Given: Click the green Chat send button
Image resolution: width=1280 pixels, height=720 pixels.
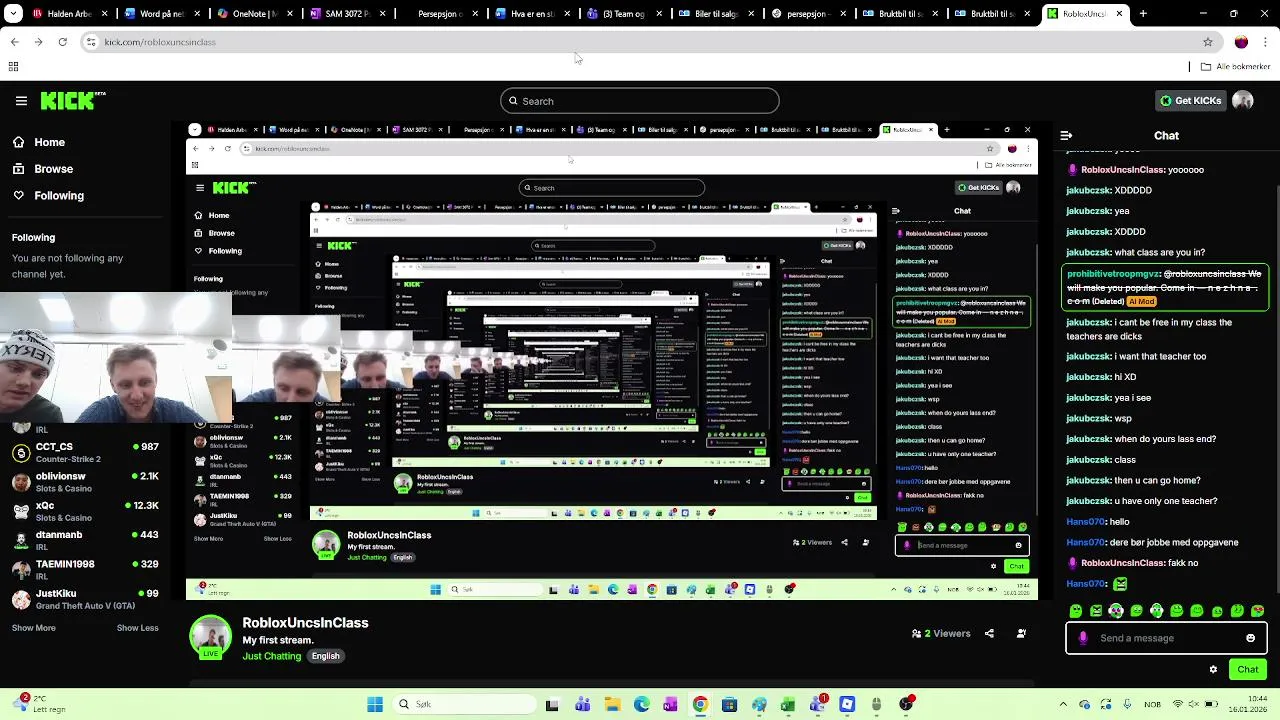Looking at the screenshot, I should pos(1247,669).
